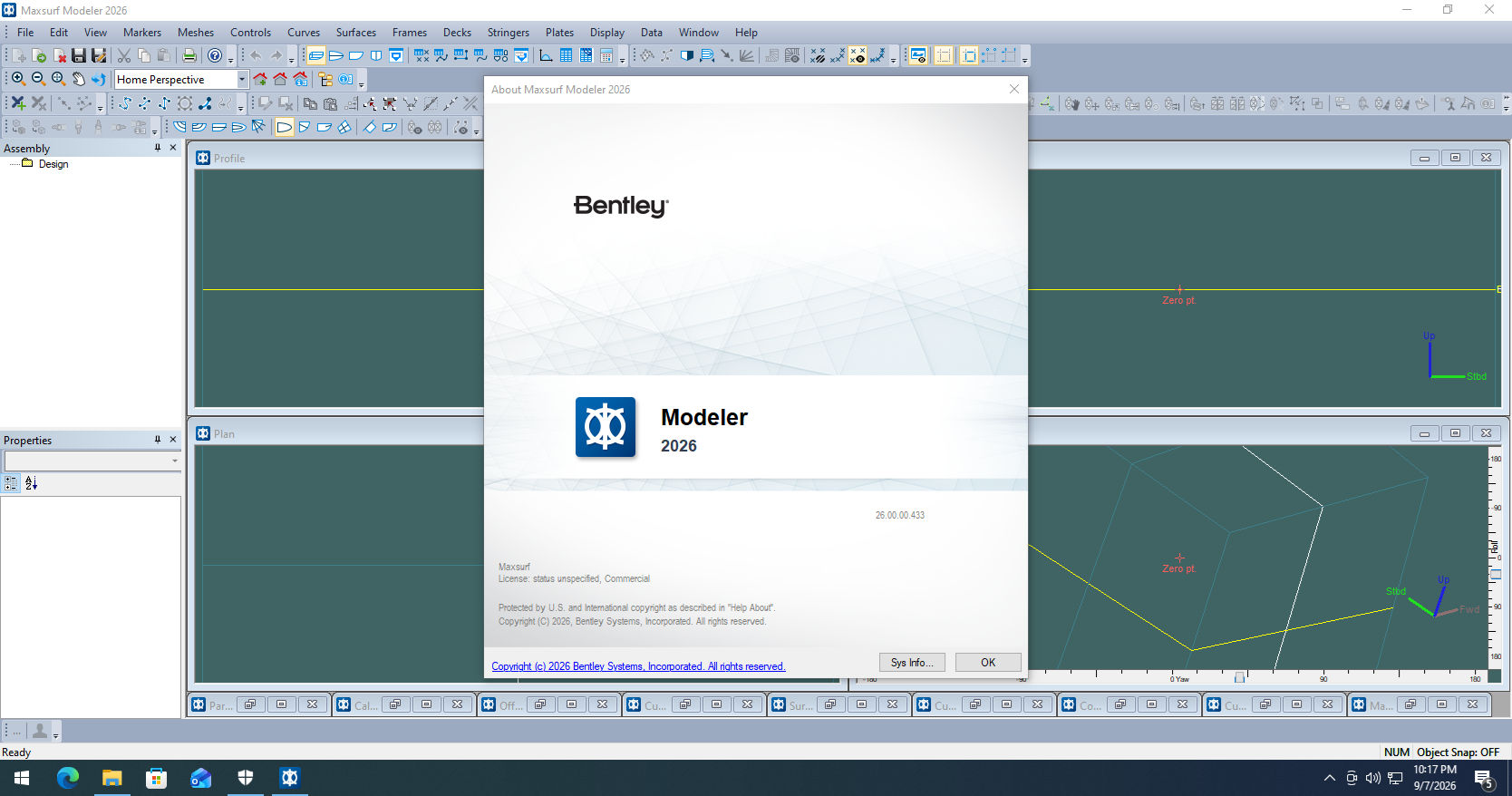Image resolution: width=1512 pixels, height=796 pixels.
Task: Click the Save floppy disk icon
Action: [x=79, y=55]
